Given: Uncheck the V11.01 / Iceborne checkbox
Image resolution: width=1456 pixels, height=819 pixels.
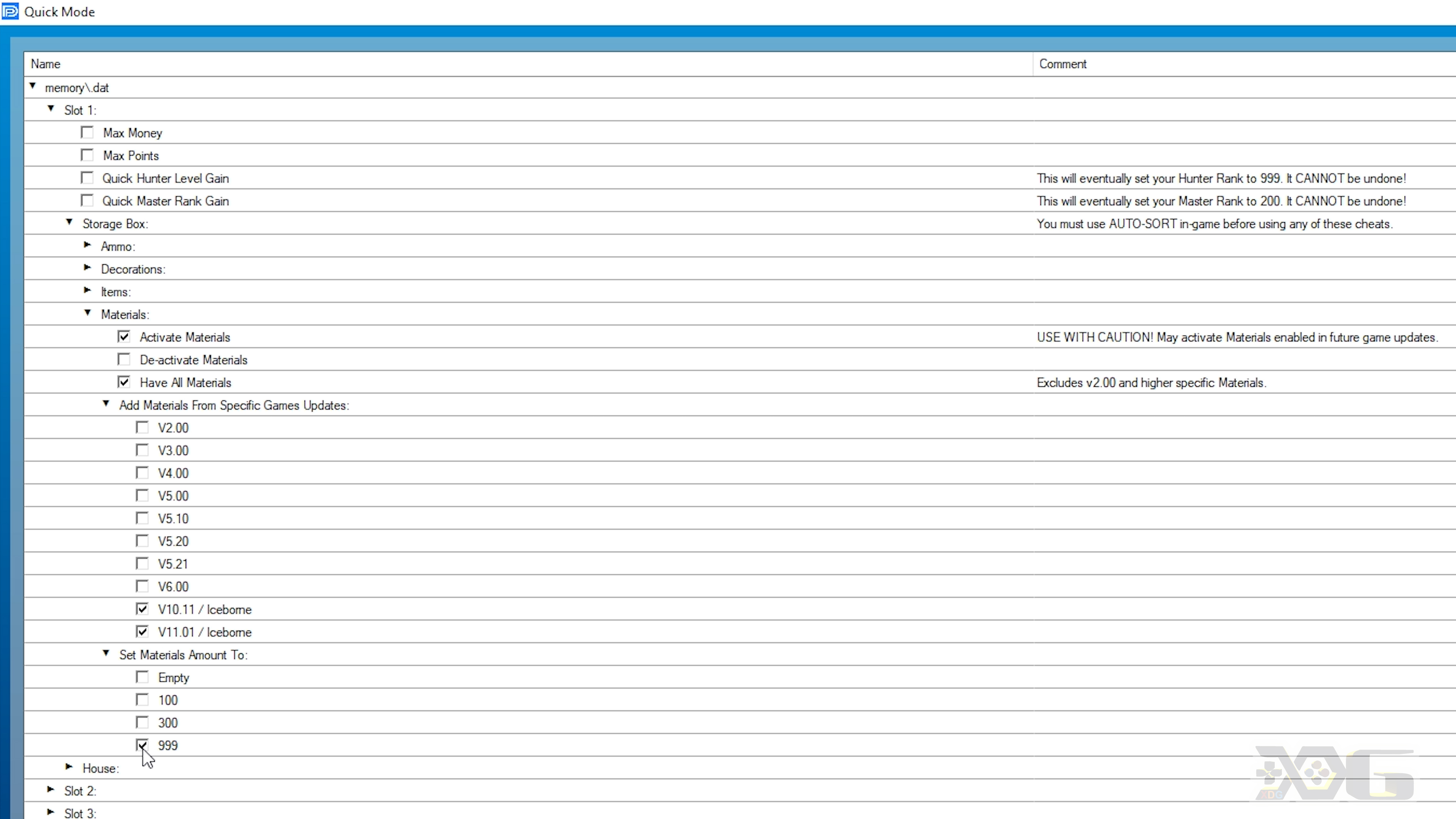Looking at the screenshot, I should [x=143, y=631].
